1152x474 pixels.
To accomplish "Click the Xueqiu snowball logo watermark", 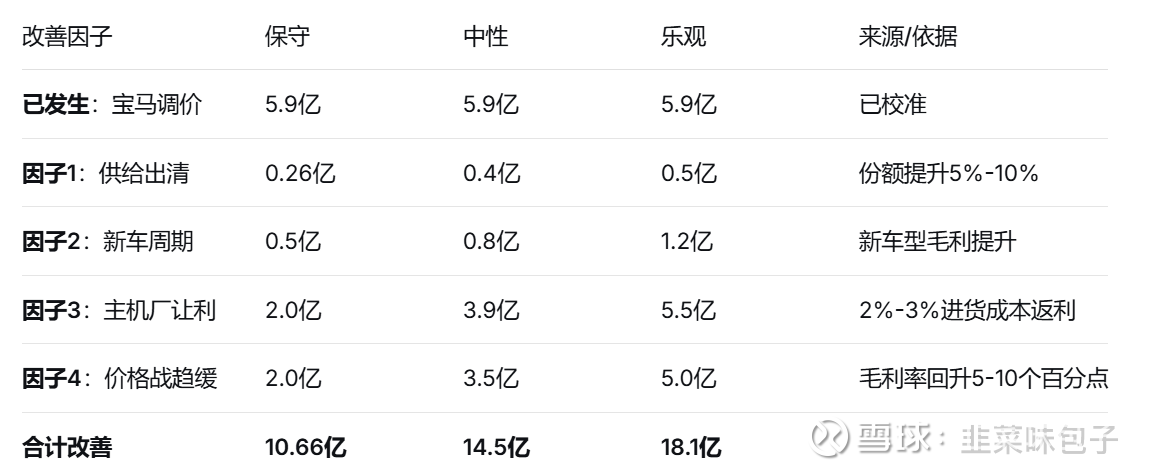I will 829,437.
